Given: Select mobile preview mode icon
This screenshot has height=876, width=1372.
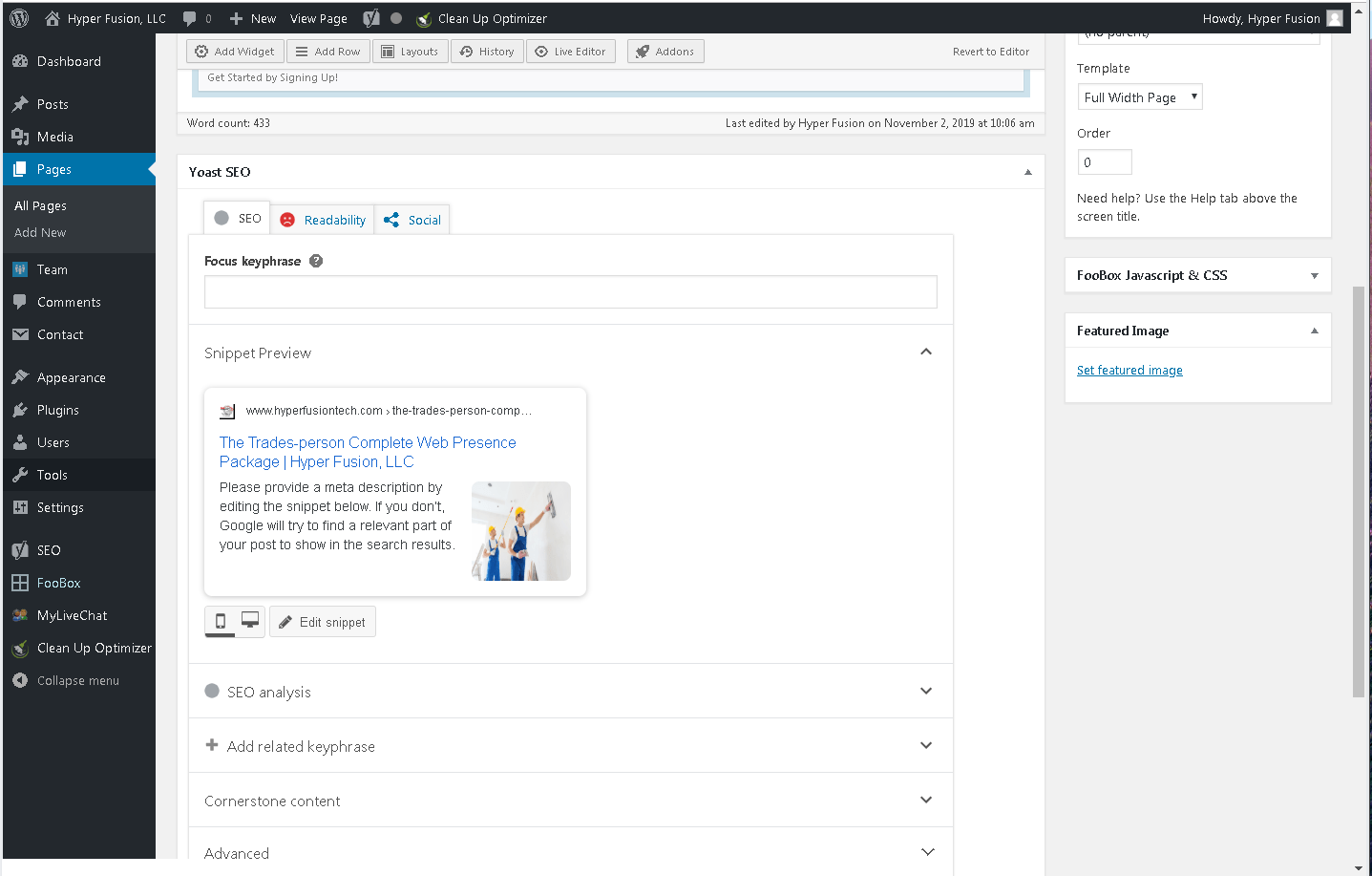Looking at the screenshot, I should (221, 622).
